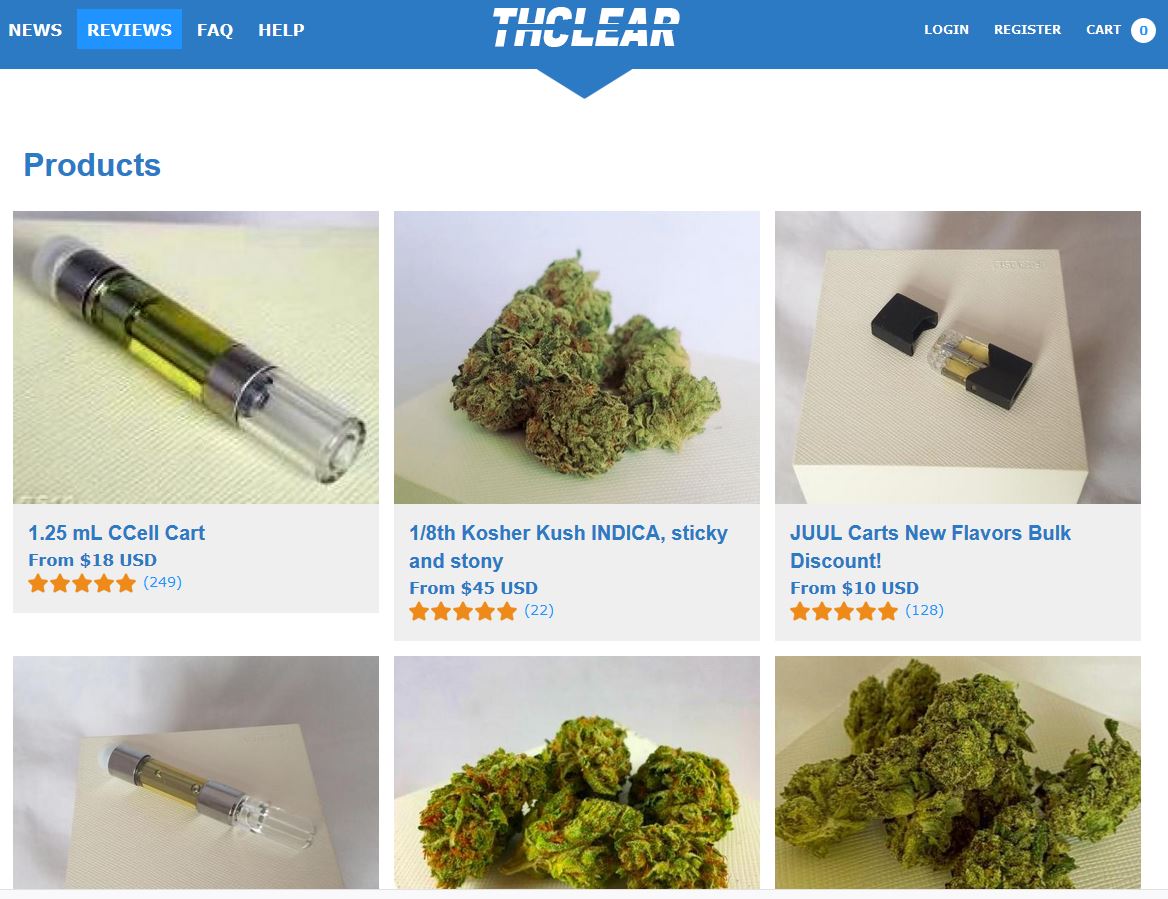Click the LOGIN link
This screenshot has height=899, width=1168.
click(946, 30)
